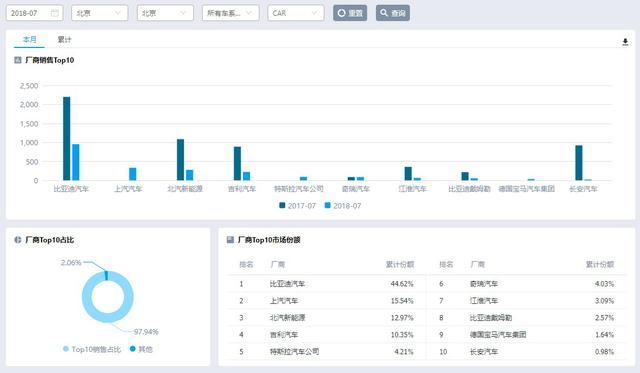Viewport: 640px width, 373px height.
Task: Click the 查询 search button
Action: (x=393, y=13)
